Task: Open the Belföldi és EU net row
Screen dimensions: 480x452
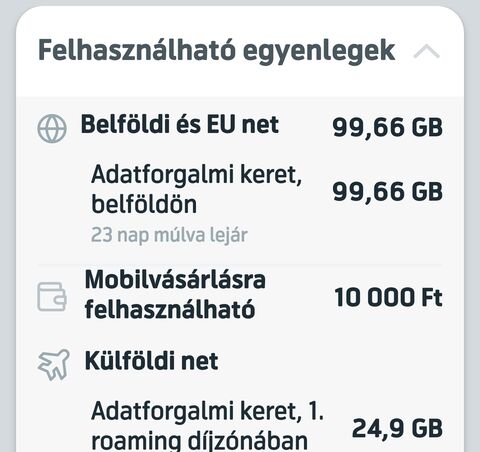Action: 240,127
